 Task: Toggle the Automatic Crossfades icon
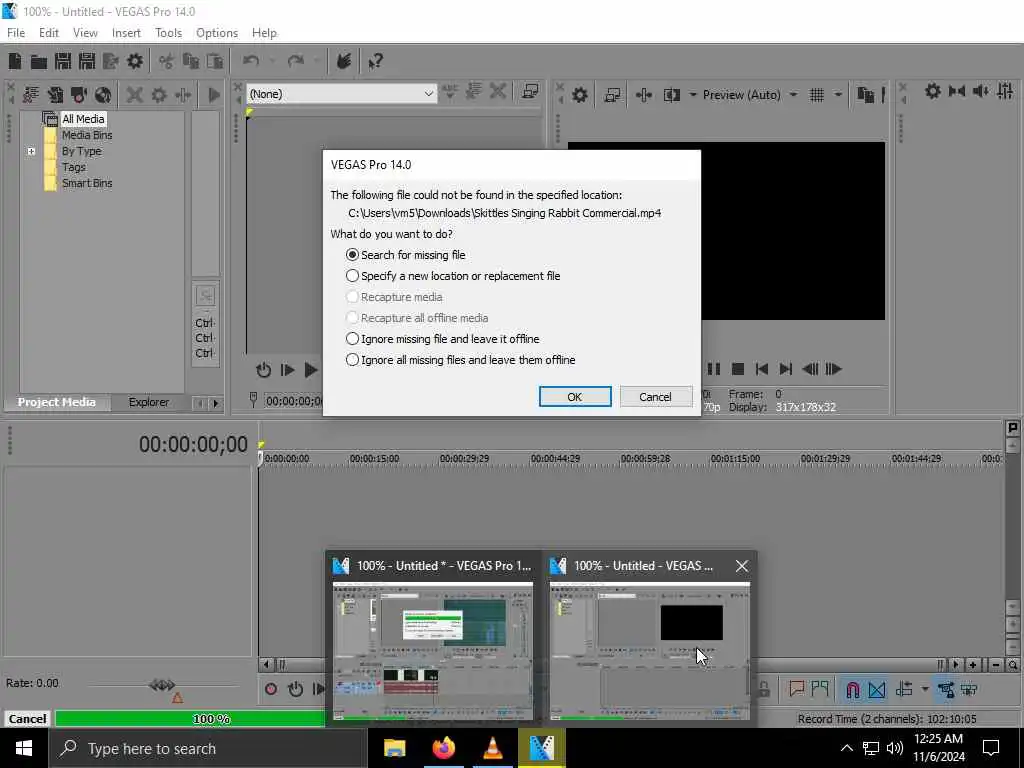pos(876,690)
